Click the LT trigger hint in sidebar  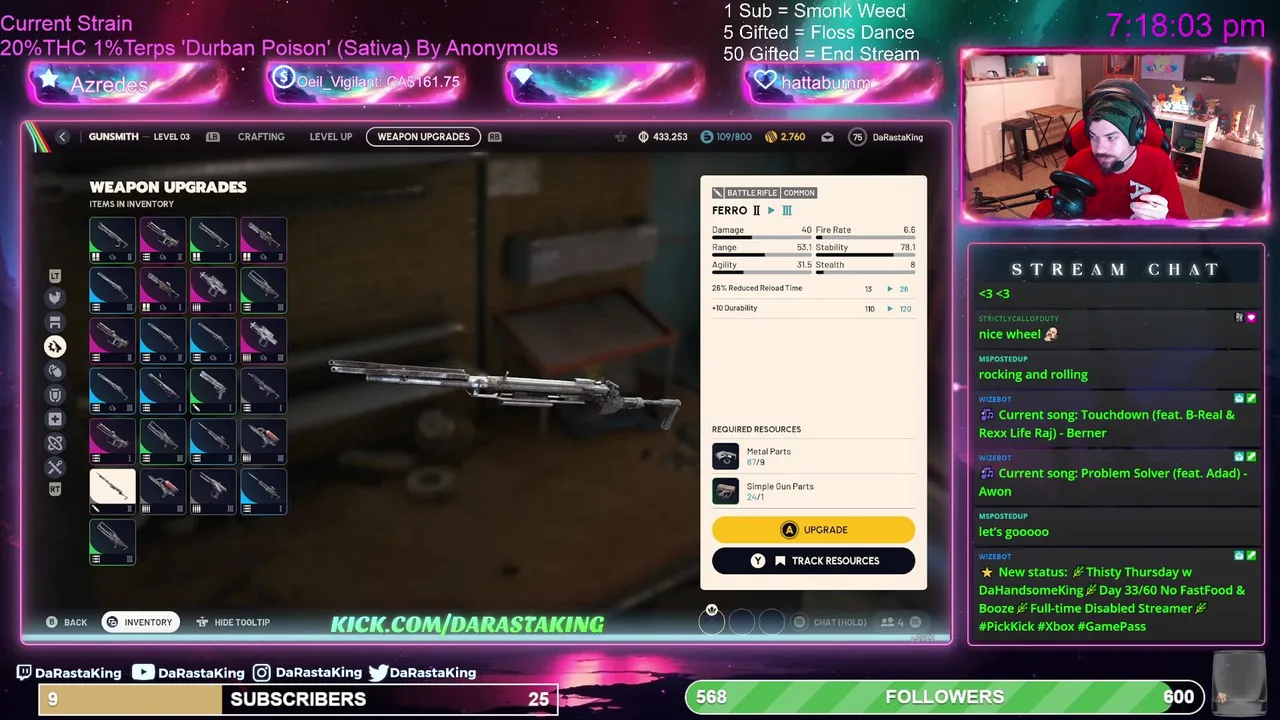point(55,276)
